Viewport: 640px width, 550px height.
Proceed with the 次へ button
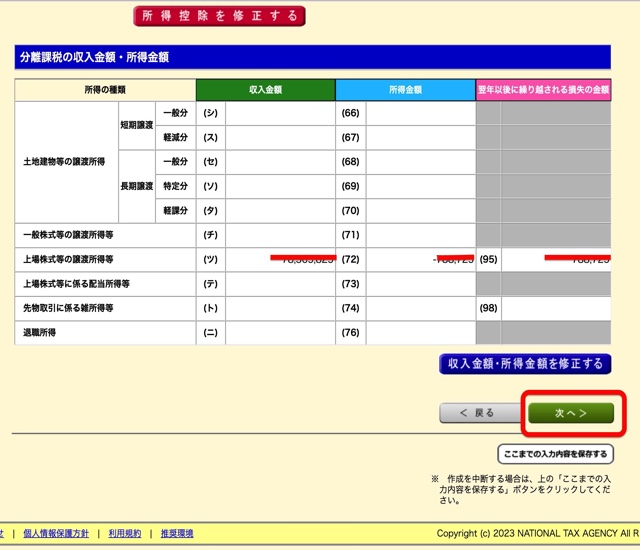point(570,412)
